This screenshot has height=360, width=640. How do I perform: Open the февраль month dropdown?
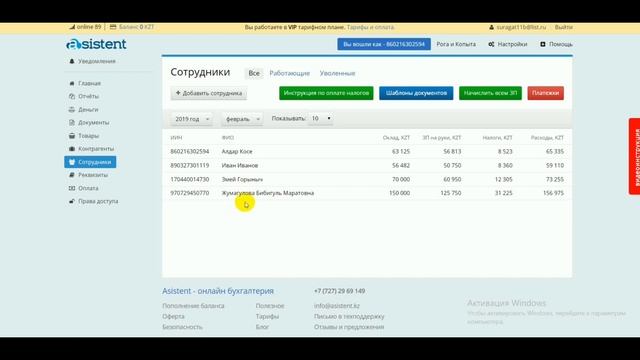[242, 119]
